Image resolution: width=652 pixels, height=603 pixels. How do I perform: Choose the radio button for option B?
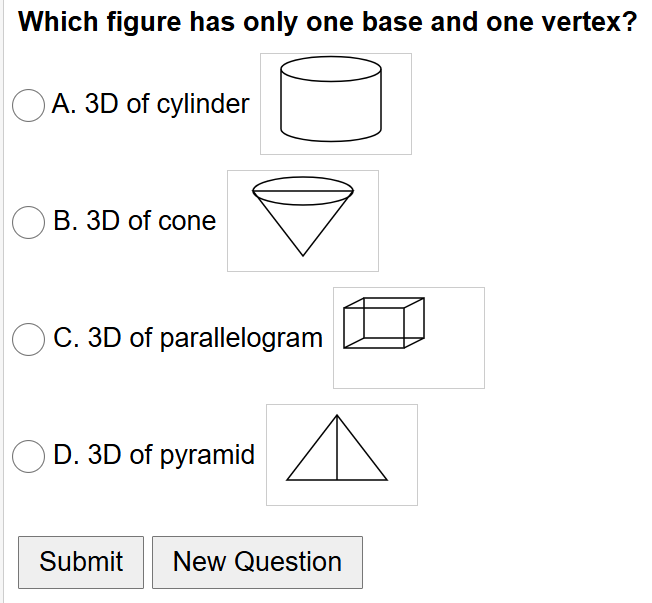click(28, 221)
